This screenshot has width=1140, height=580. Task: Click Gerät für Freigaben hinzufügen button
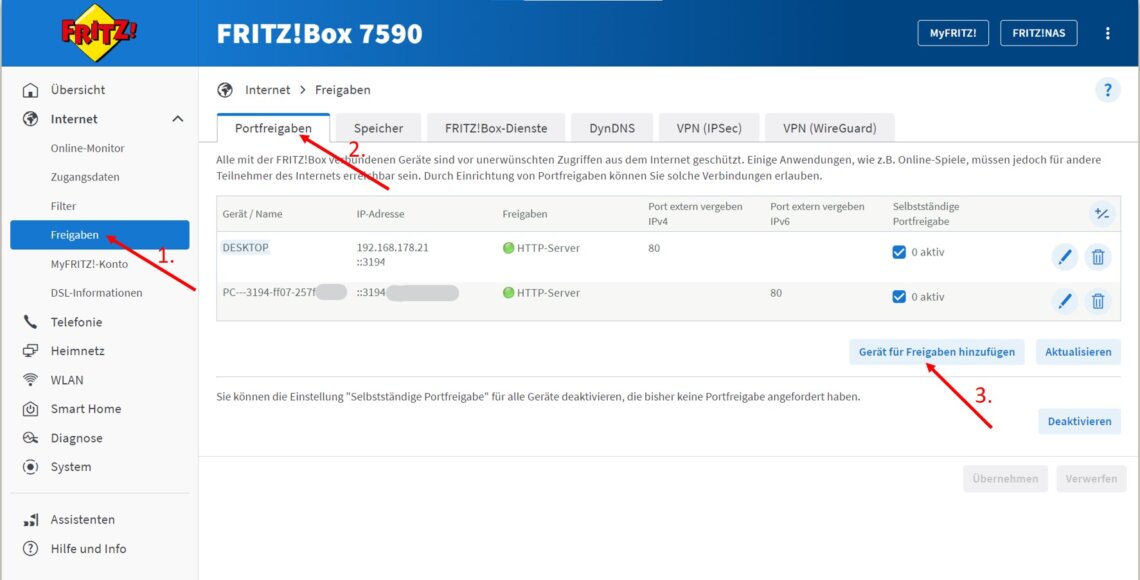pos(936,352)
